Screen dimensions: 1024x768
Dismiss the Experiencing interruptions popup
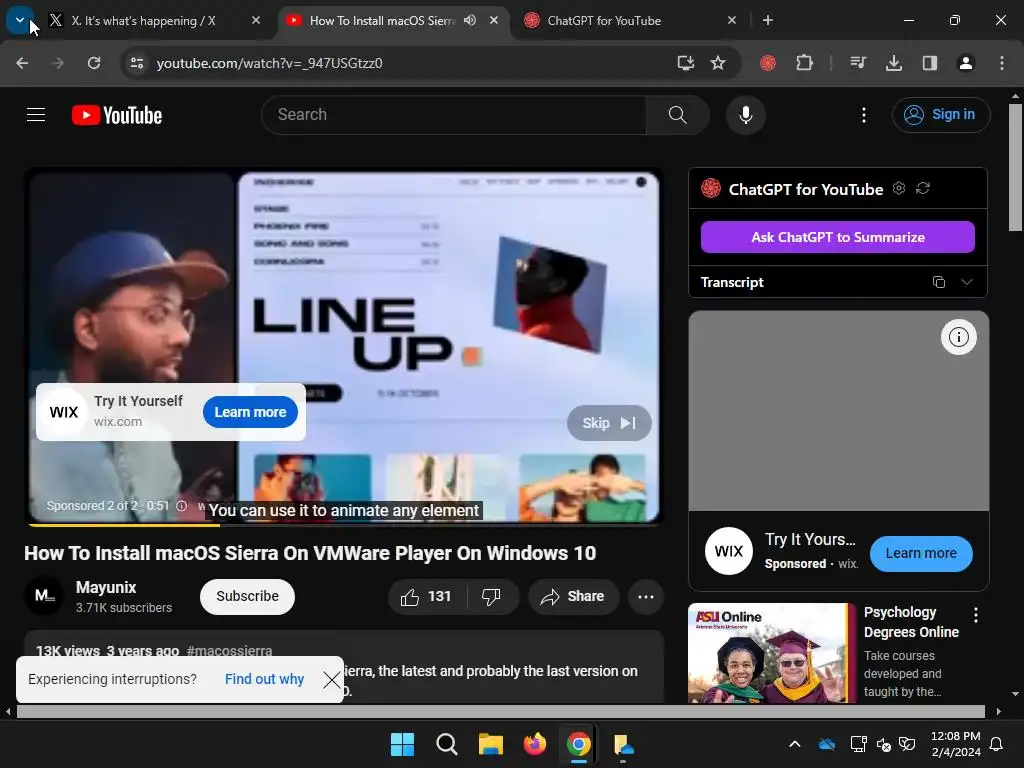pyautogui.click(x=332, y=680)
